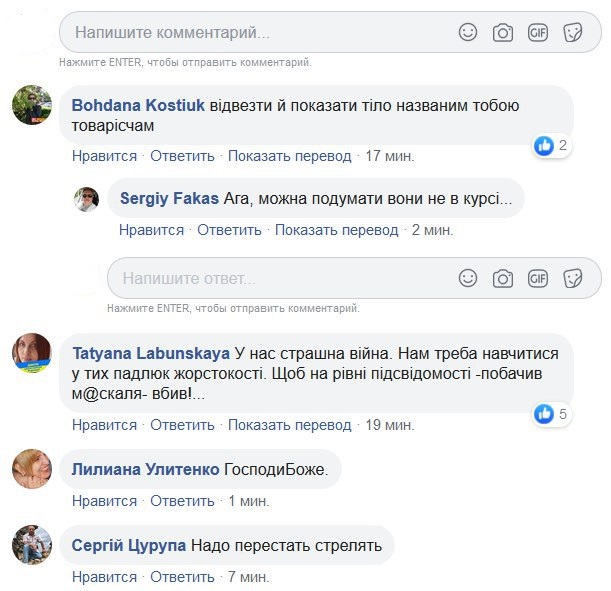Click the top comment input field

250,32
